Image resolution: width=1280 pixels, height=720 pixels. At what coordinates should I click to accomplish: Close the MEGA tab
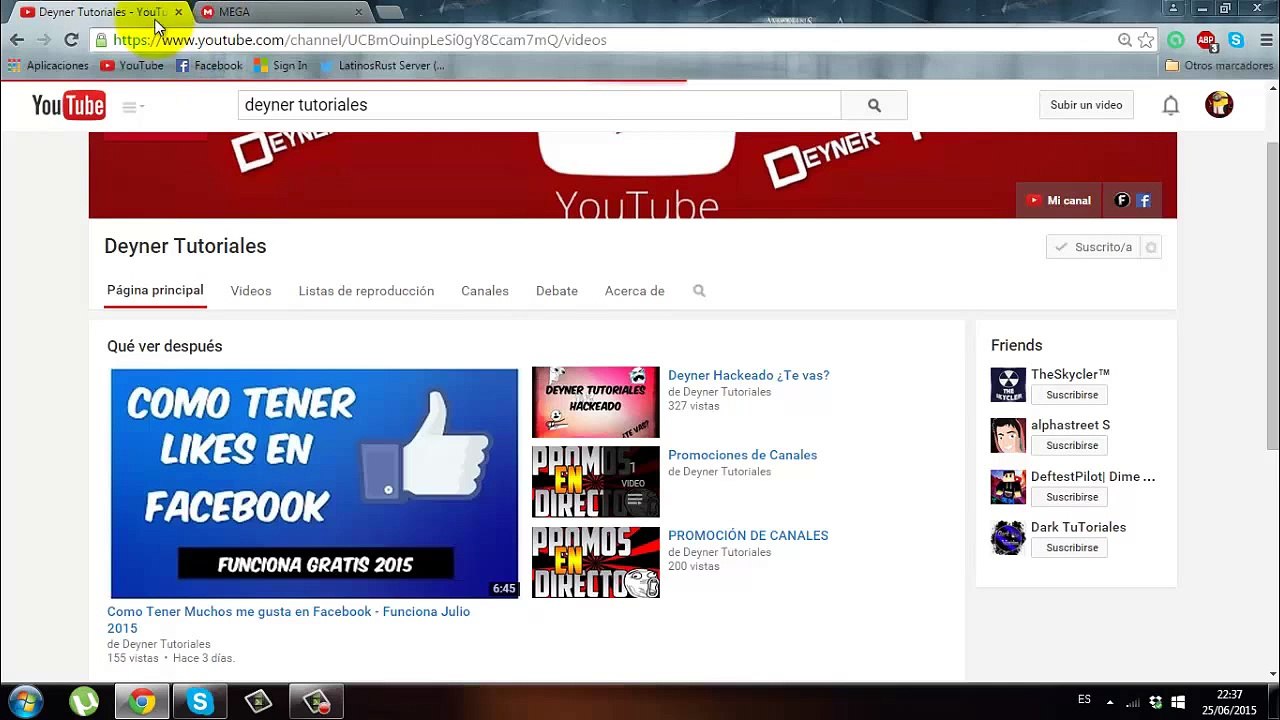(x=359, y=12)
